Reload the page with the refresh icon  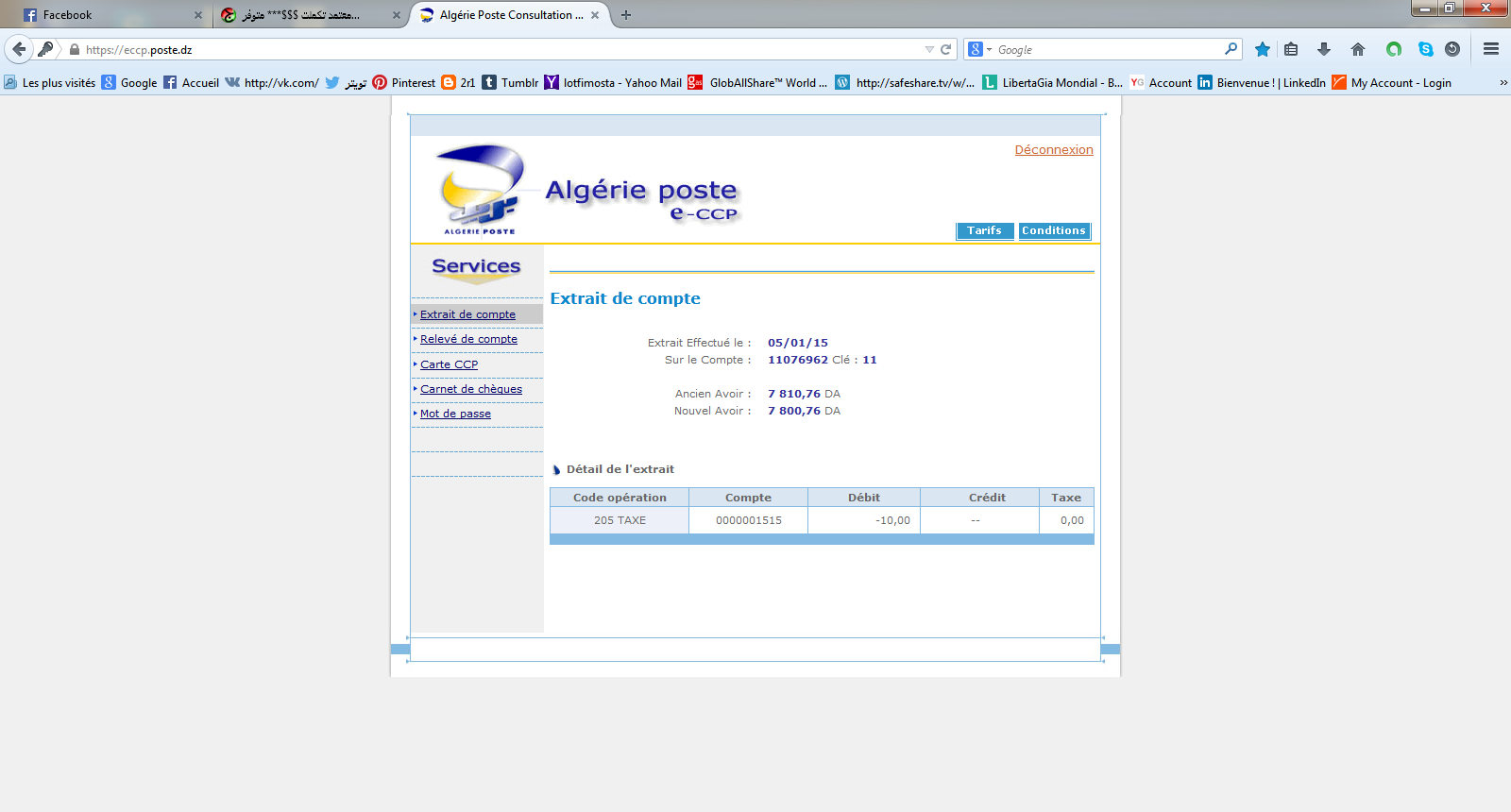pos(945,49)
